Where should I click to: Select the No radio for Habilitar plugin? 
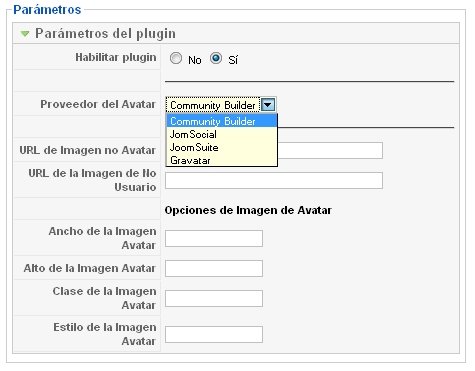pos(176,58)
